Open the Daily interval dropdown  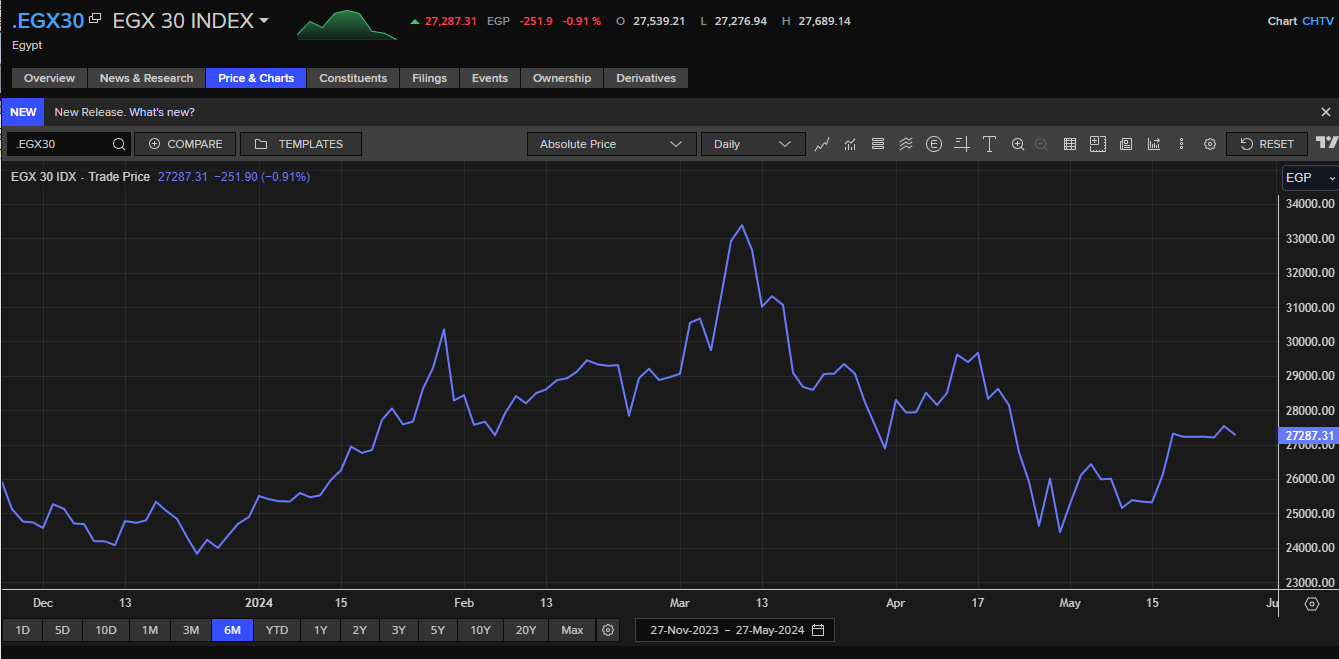coord(752,144)
